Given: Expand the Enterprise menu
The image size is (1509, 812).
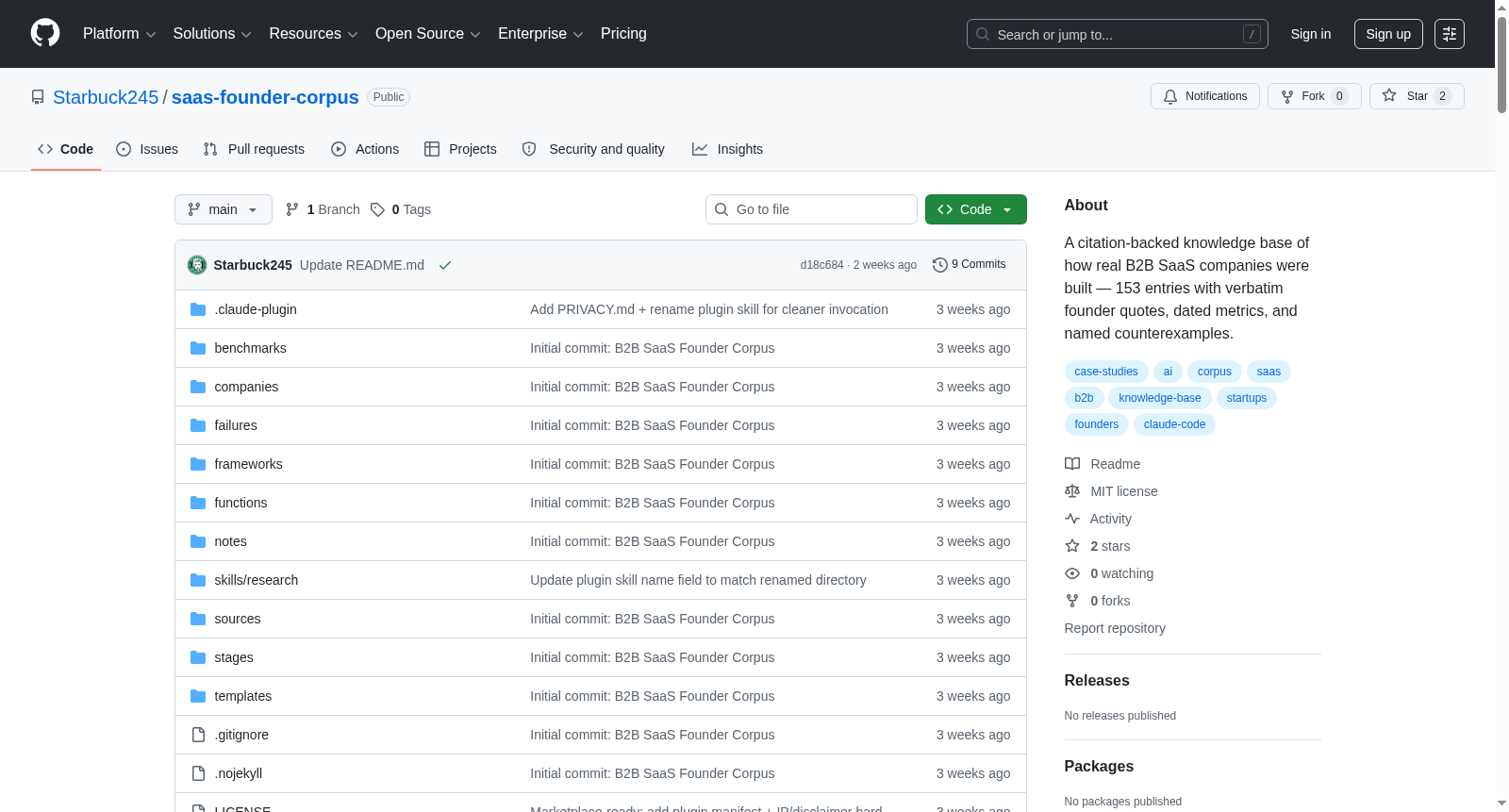Looking at the screenshot, I should tap(540, 34).
